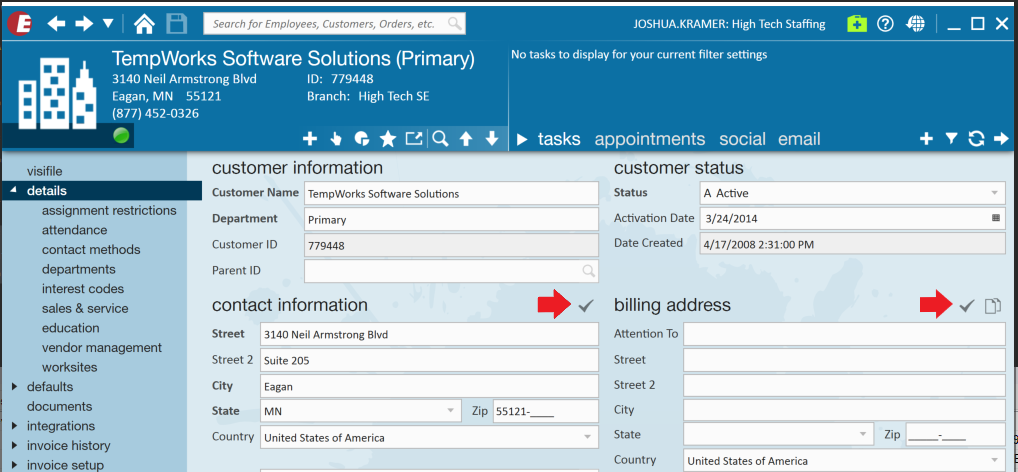Switch to the social tab

742,139
